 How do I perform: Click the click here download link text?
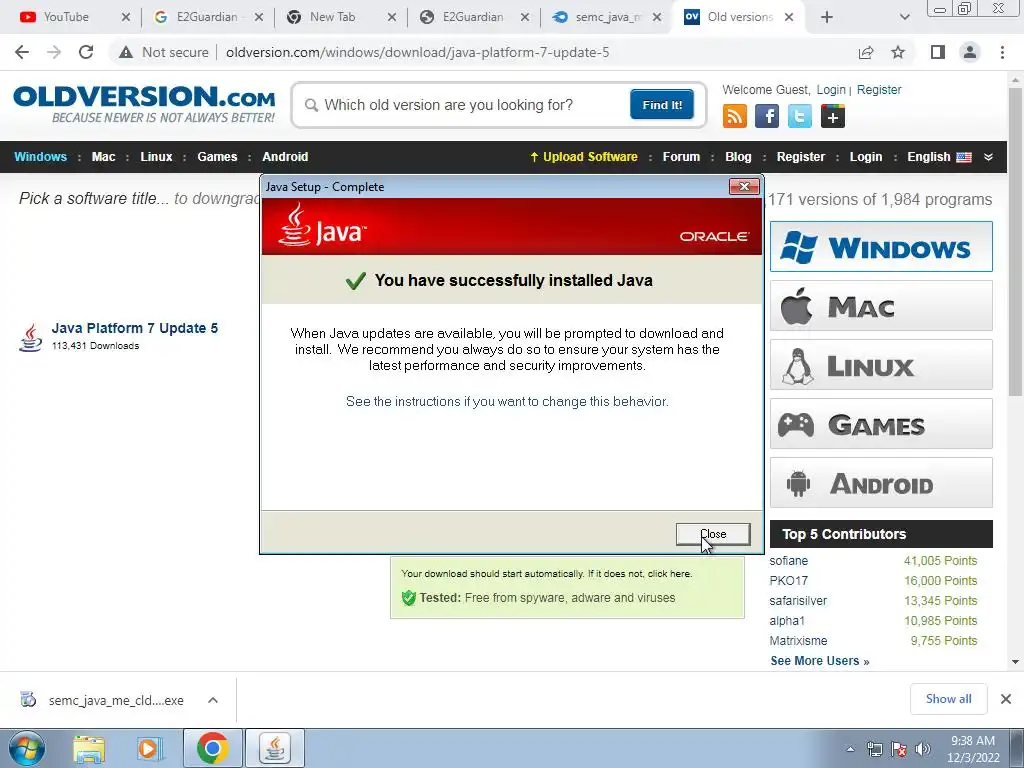669,574
